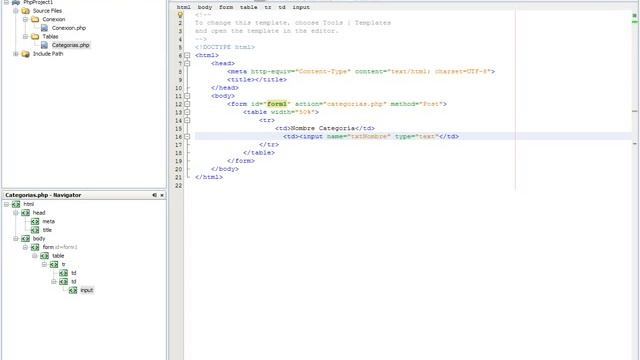Image resolution: width=640 pixels, height=360 pixels.
Task: Collapse the PhpProject1 project node
Action: tap(6, 2)
